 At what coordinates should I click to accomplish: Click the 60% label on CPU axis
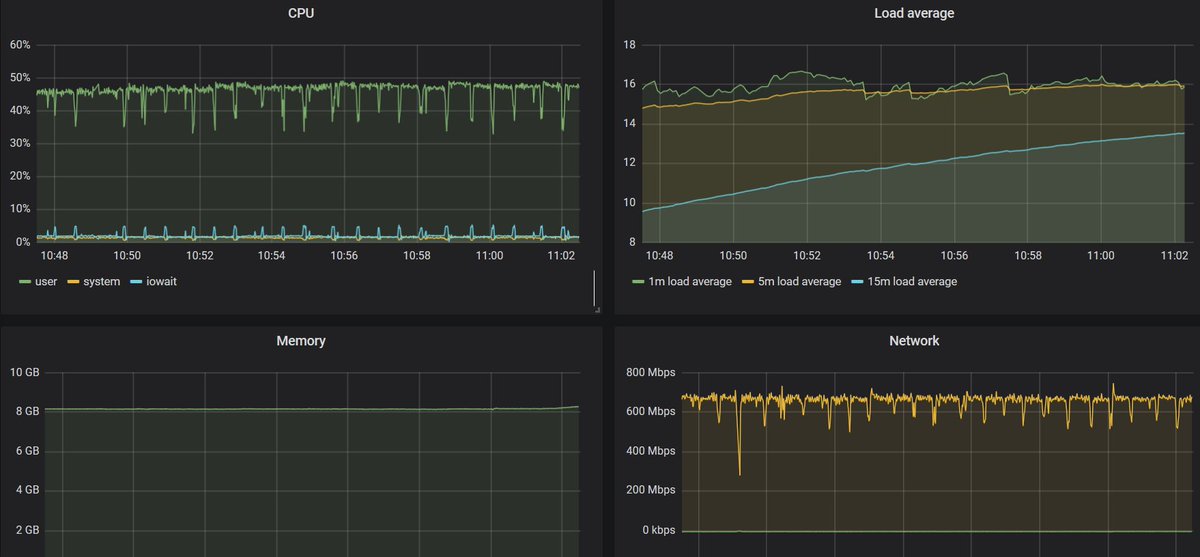pyautogui.click(x=21, y=45)
